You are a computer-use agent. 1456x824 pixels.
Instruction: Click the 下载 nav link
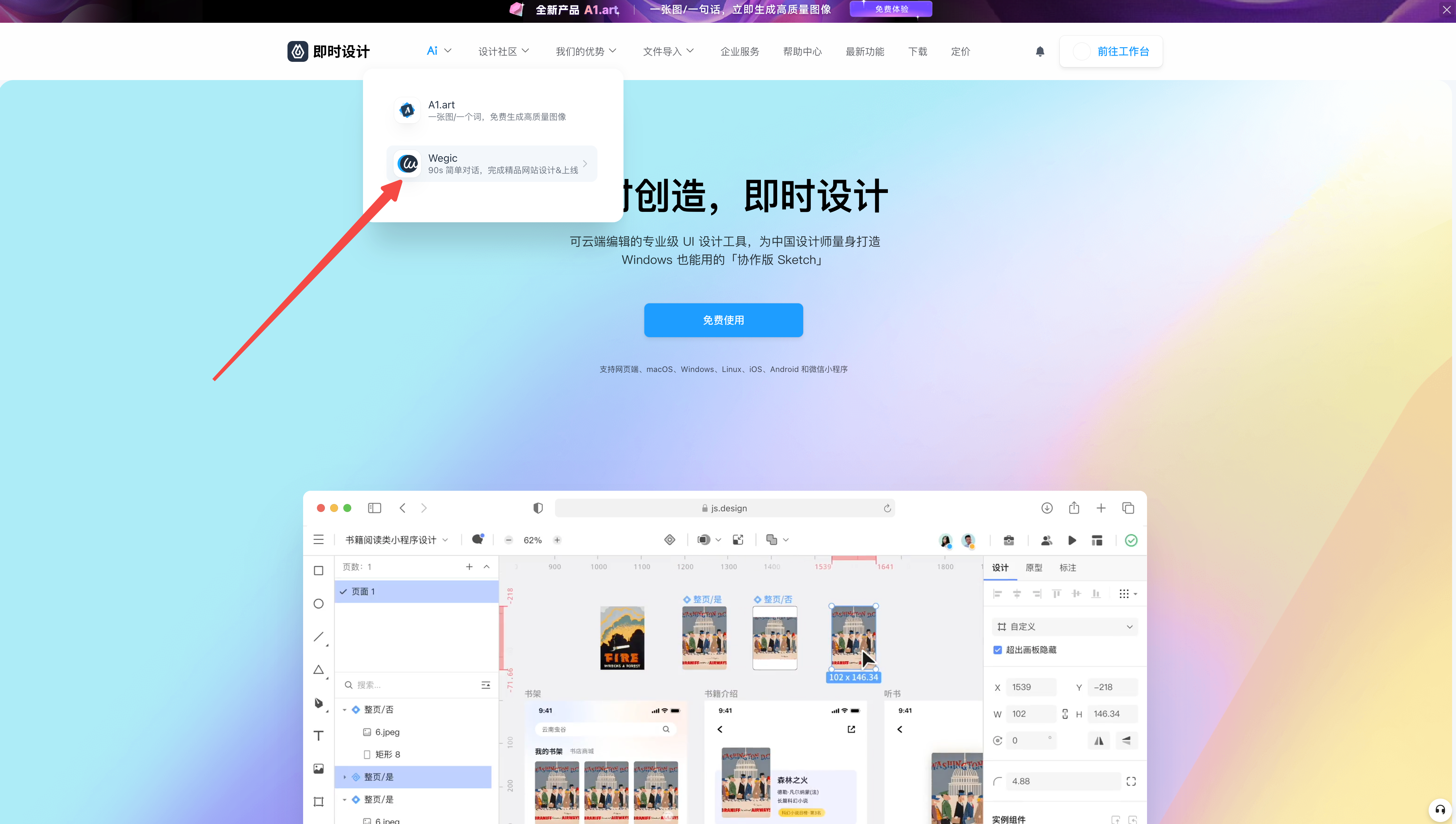point(917,51)
